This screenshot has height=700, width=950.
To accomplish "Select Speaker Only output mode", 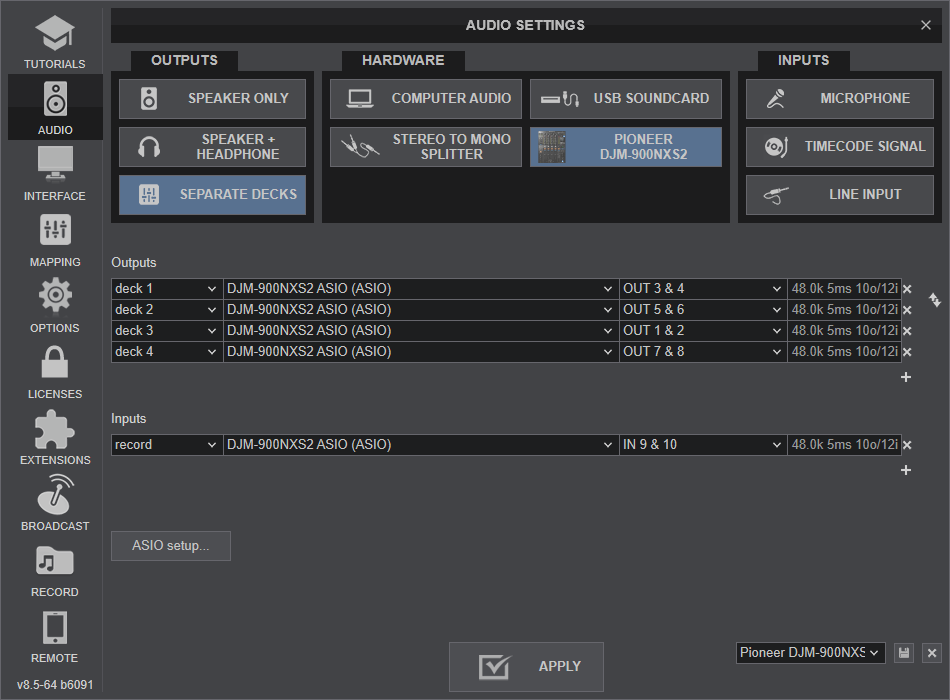I will pos(212,99).
